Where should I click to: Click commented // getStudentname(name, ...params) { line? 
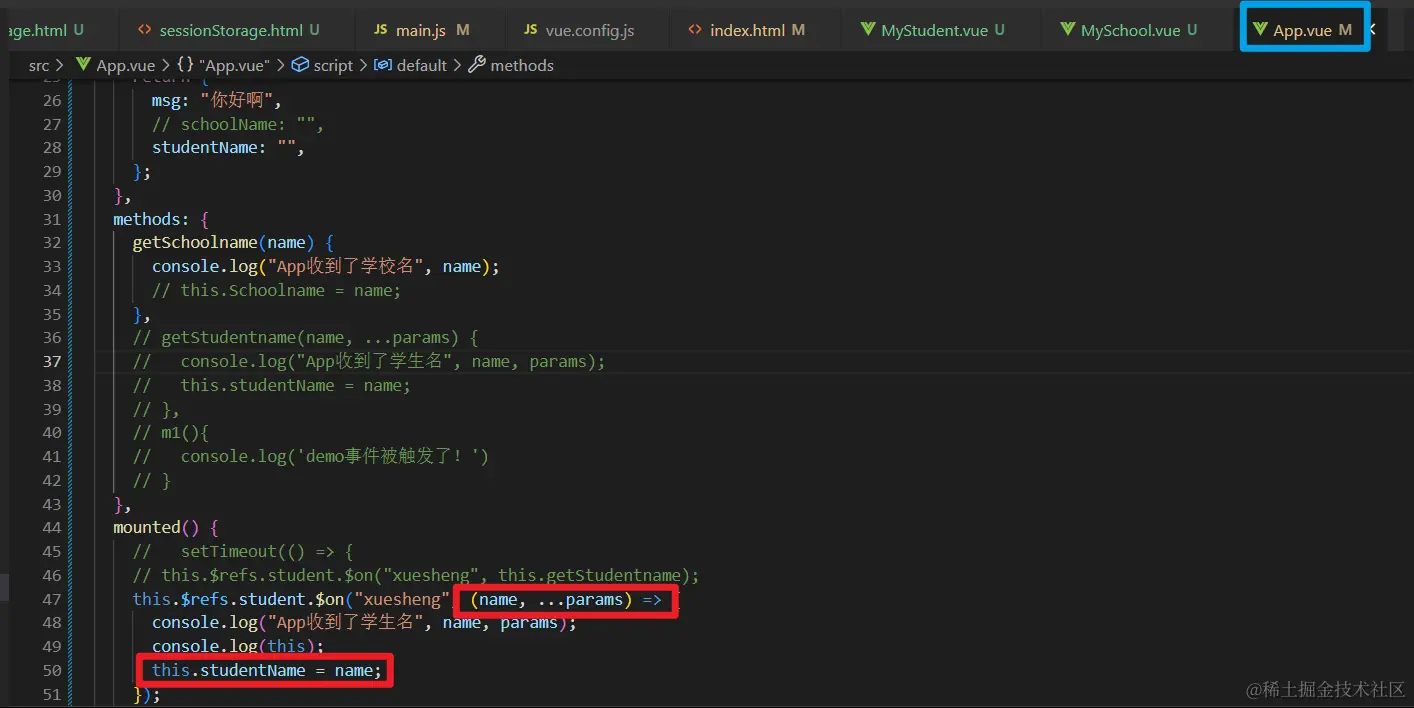pyautogui.click(x=306, y=337)
